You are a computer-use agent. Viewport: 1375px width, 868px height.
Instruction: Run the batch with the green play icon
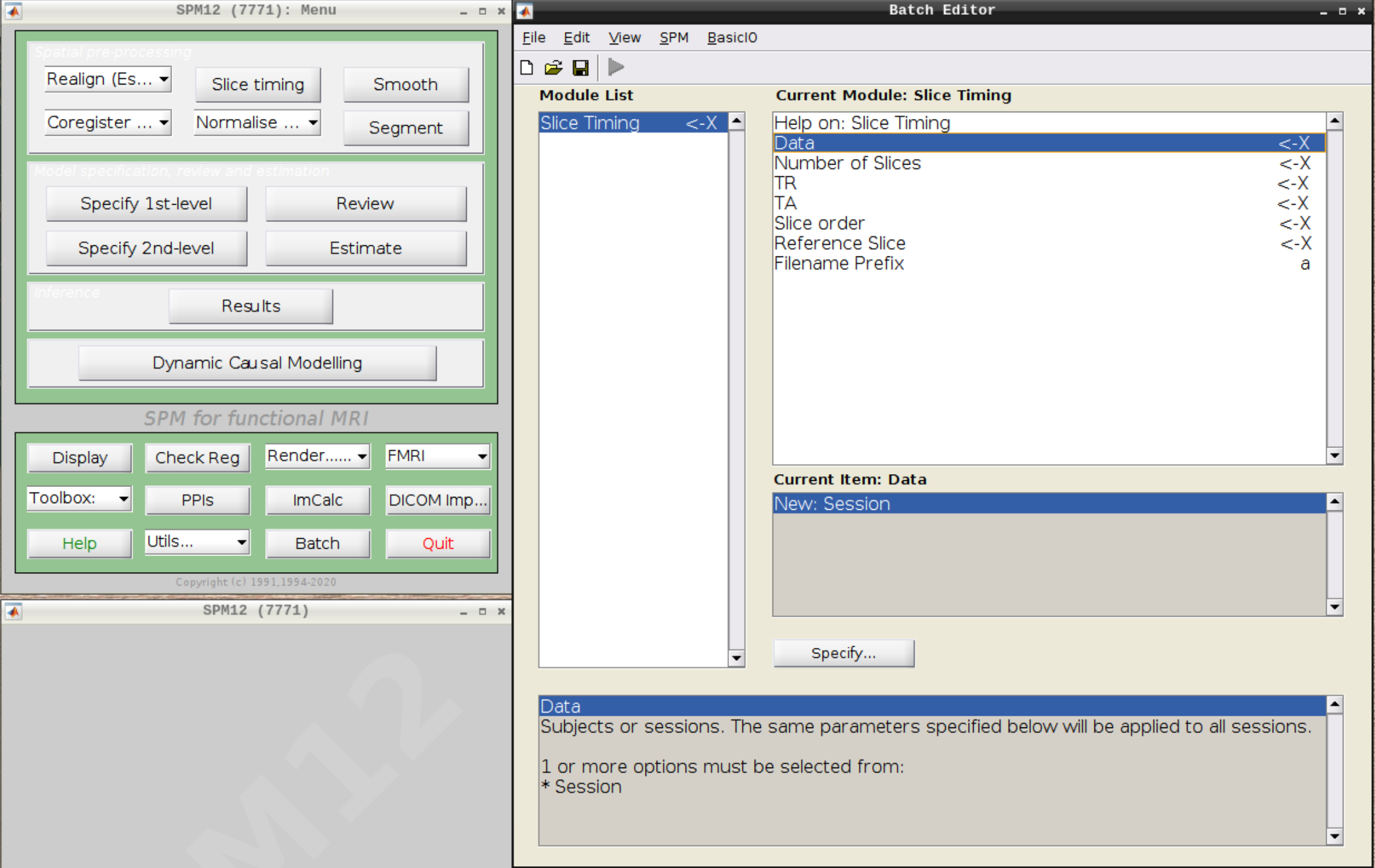pos(616,67)
